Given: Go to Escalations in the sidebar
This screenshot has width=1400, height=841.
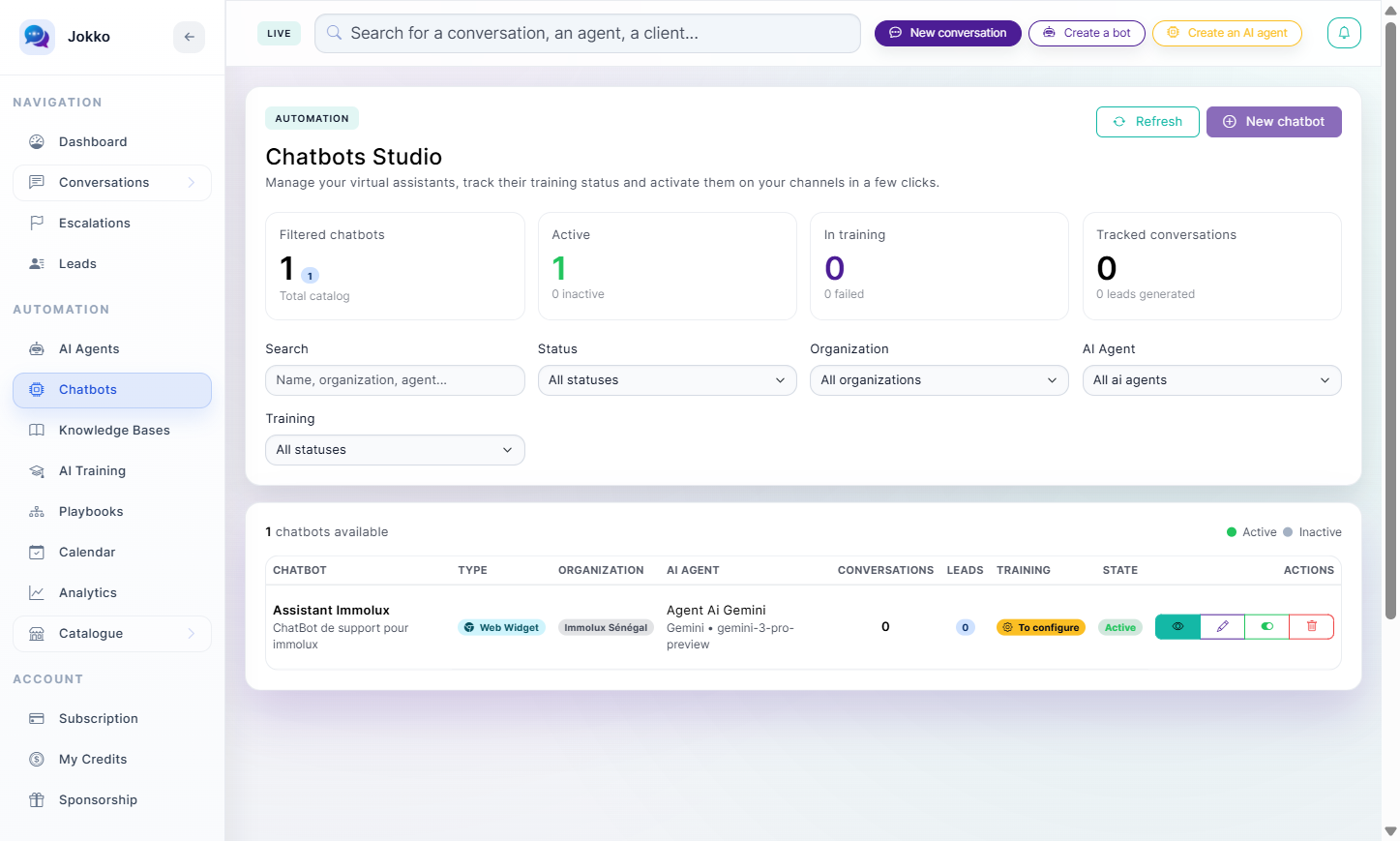Looking at the screenshot, I should click(x=112, y=224).
